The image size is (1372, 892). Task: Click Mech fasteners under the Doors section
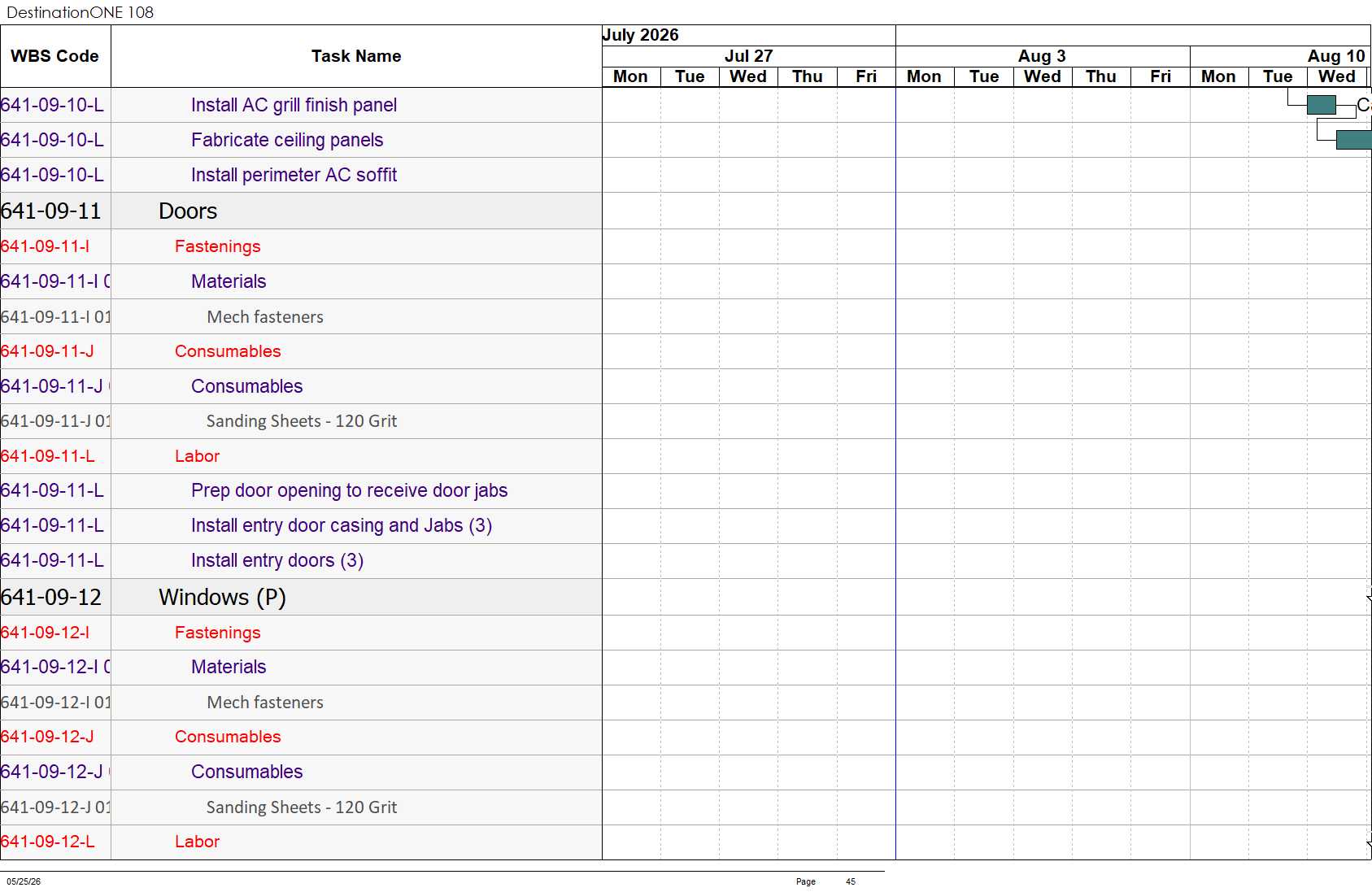pos(265,317)
